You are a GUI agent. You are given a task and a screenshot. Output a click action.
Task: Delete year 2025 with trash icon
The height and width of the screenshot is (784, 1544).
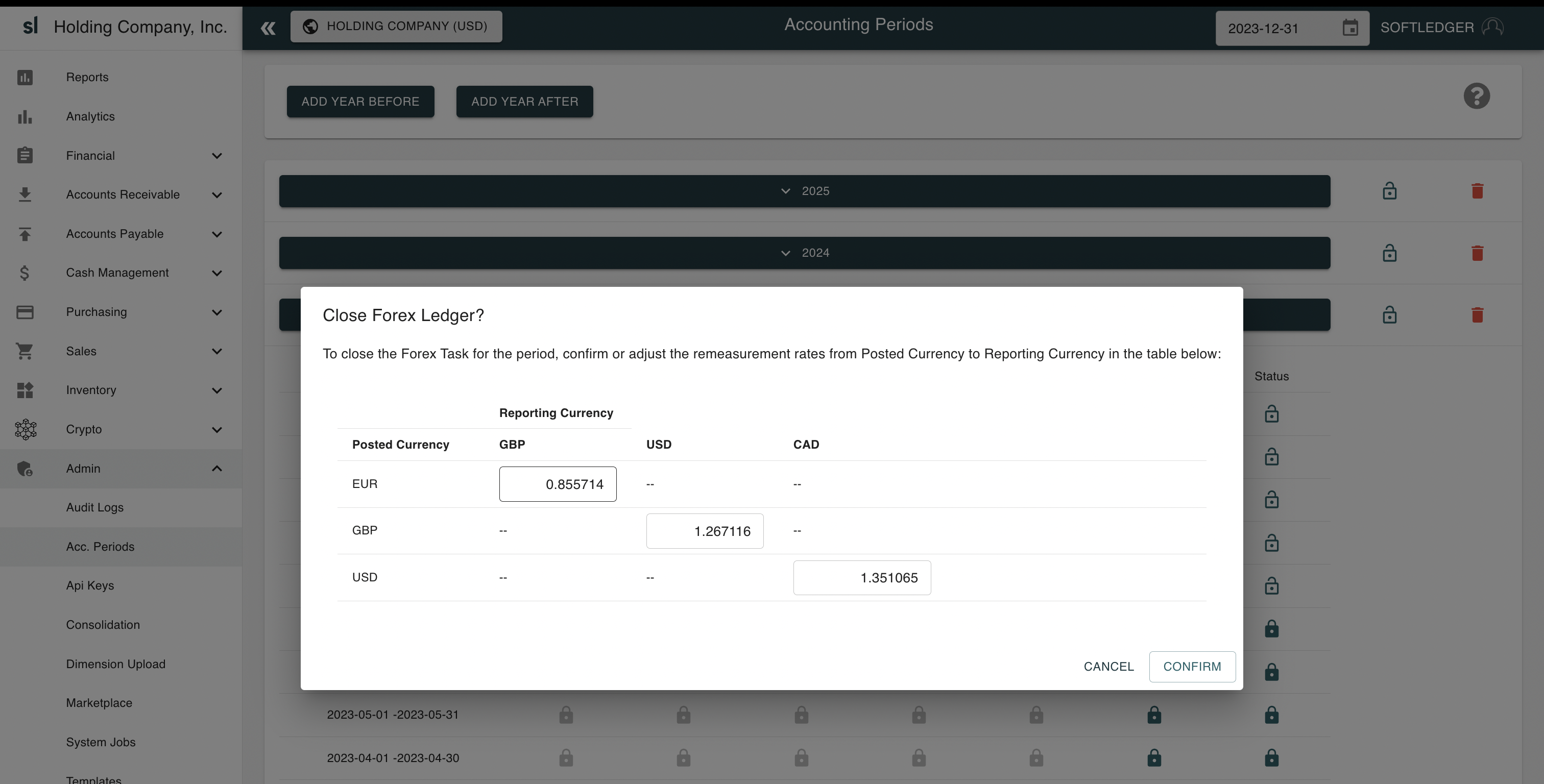[x=1477, y=191]
